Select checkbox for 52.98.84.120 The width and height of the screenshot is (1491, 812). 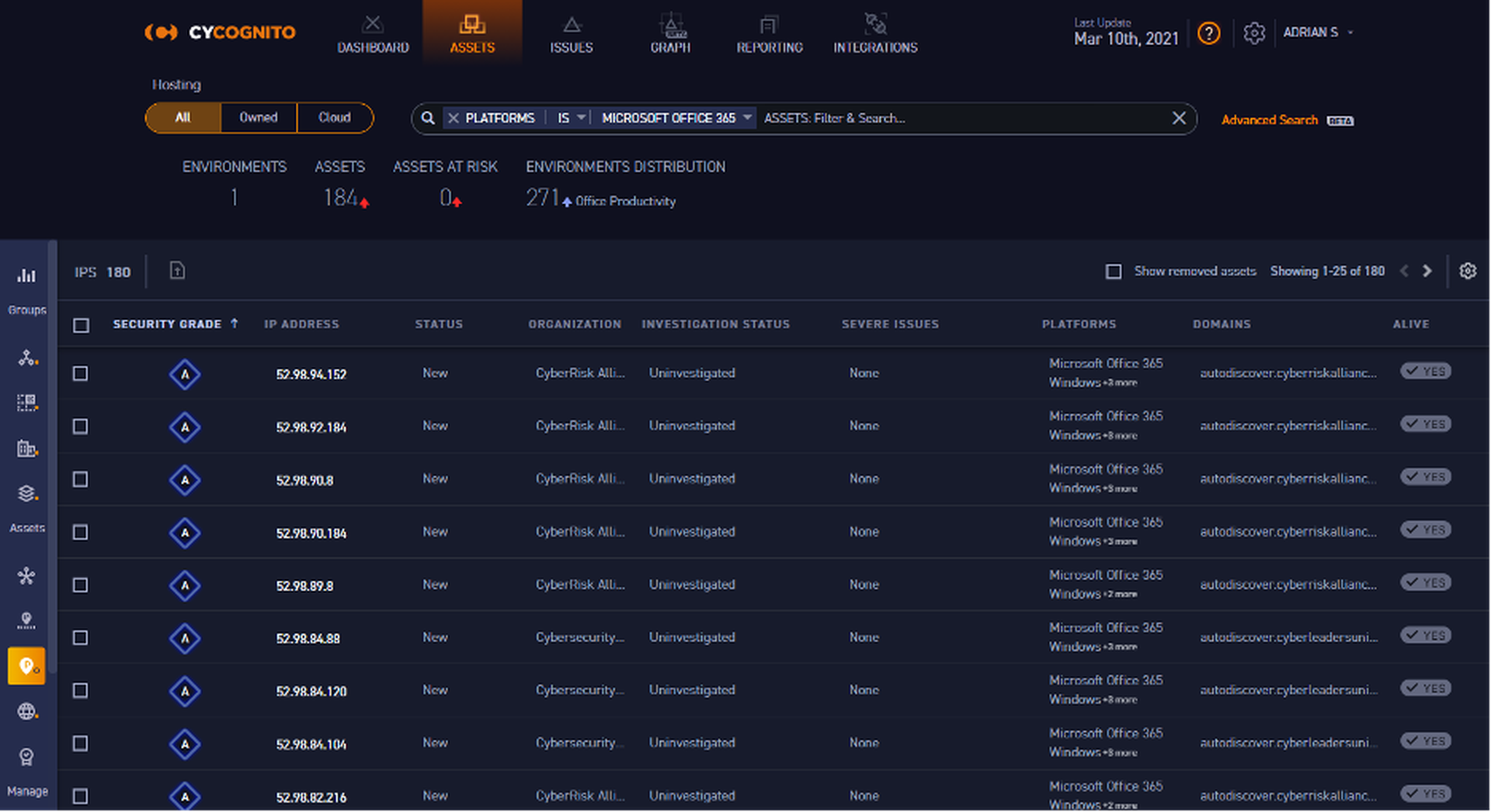[x=80, y=690]
